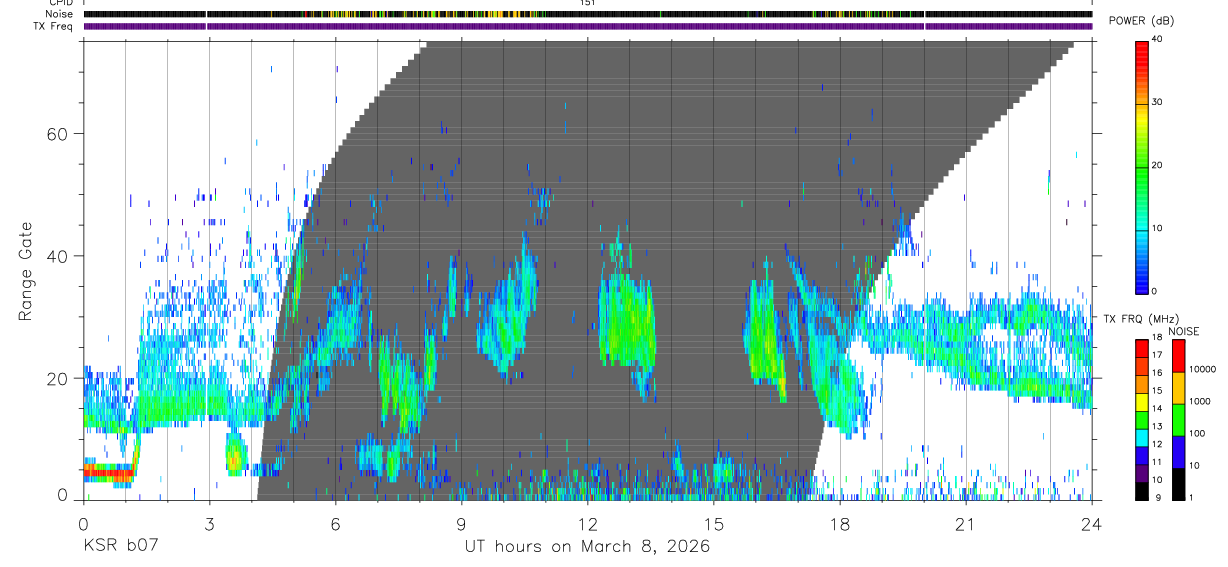
Task: Click the TX Freq row label at top left
Action: 53,26
